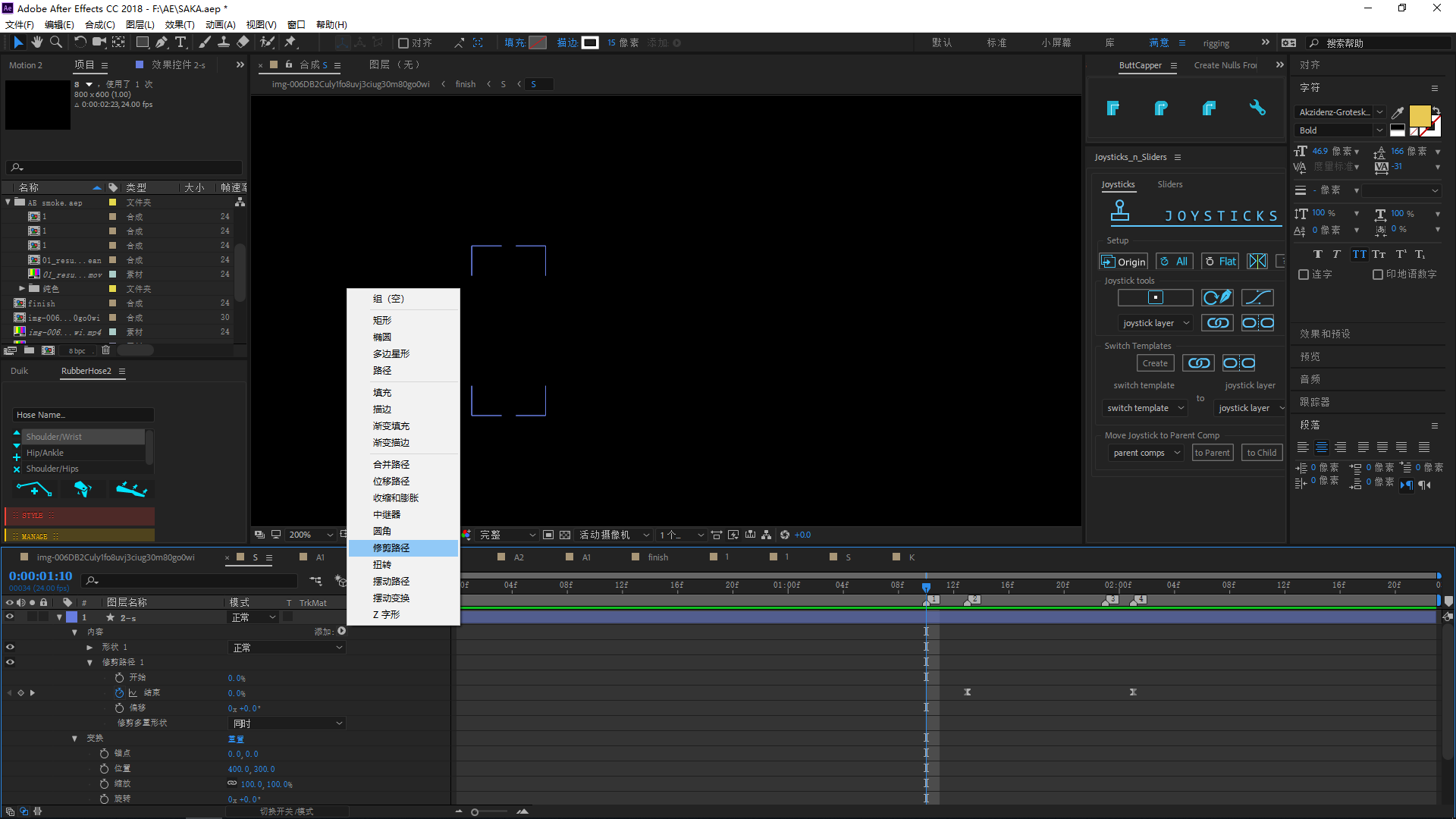This screenshot has height=819, width=1456.
Task: Select the Clone Stamp tool
Action: pyautogui.click(x=224, y=42)
